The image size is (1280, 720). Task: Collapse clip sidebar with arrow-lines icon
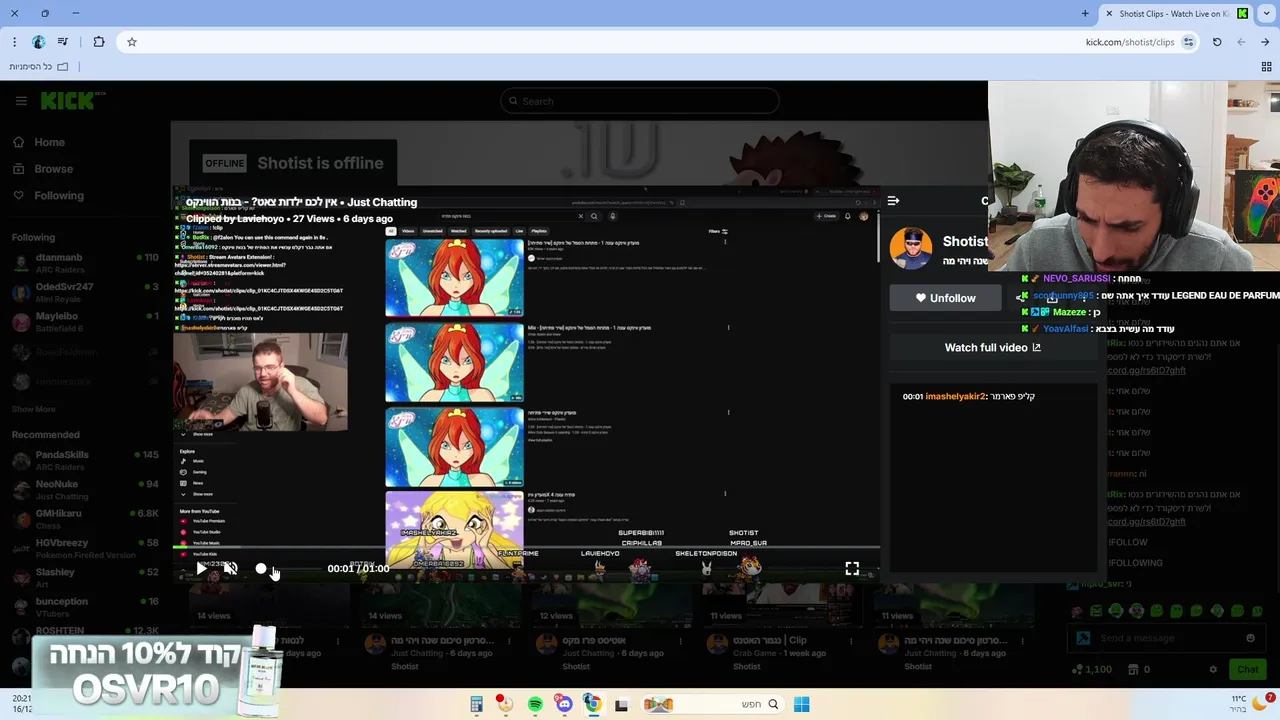893,201
